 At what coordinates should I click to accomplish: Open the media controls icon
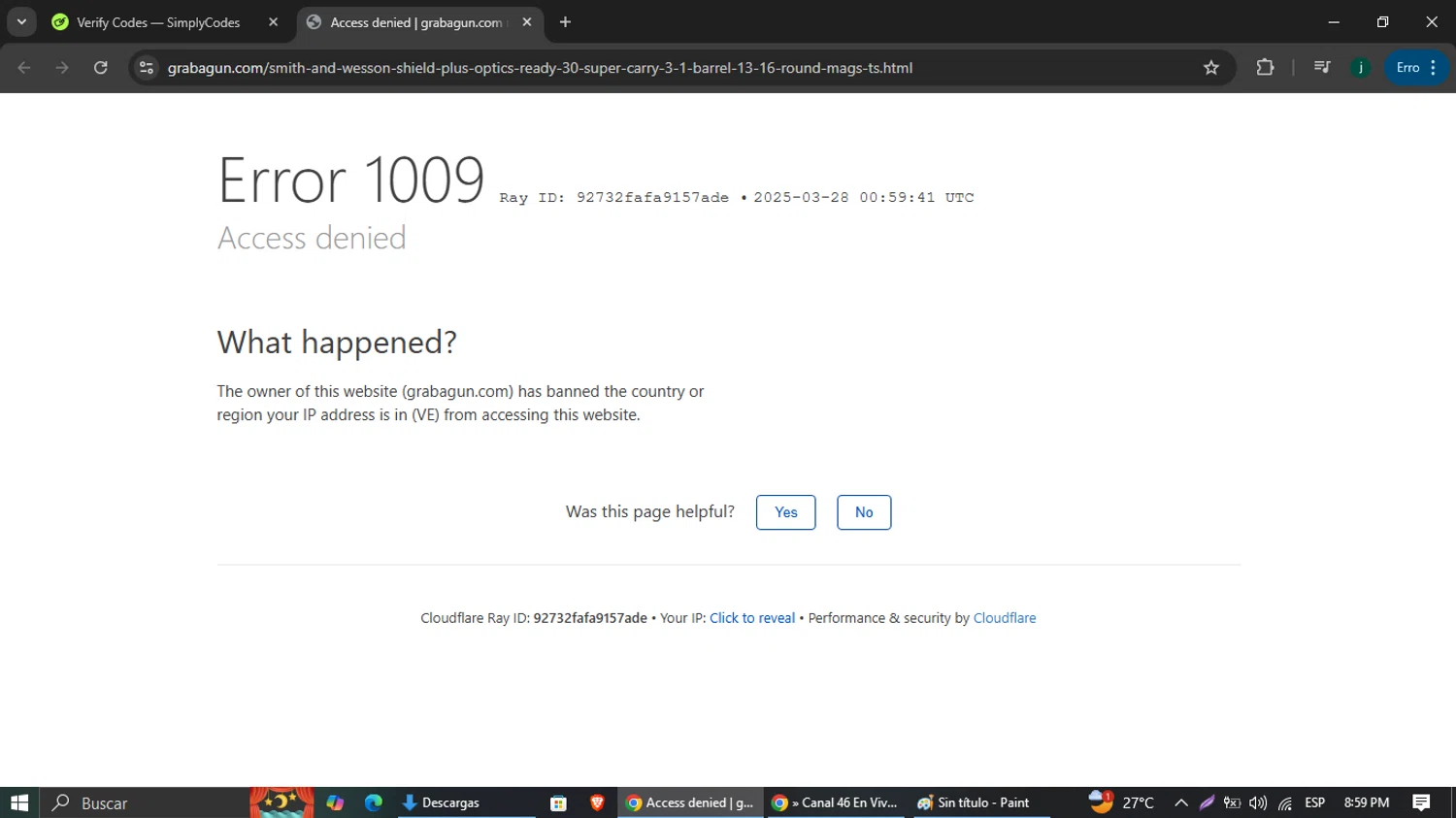coord(1322,68)
